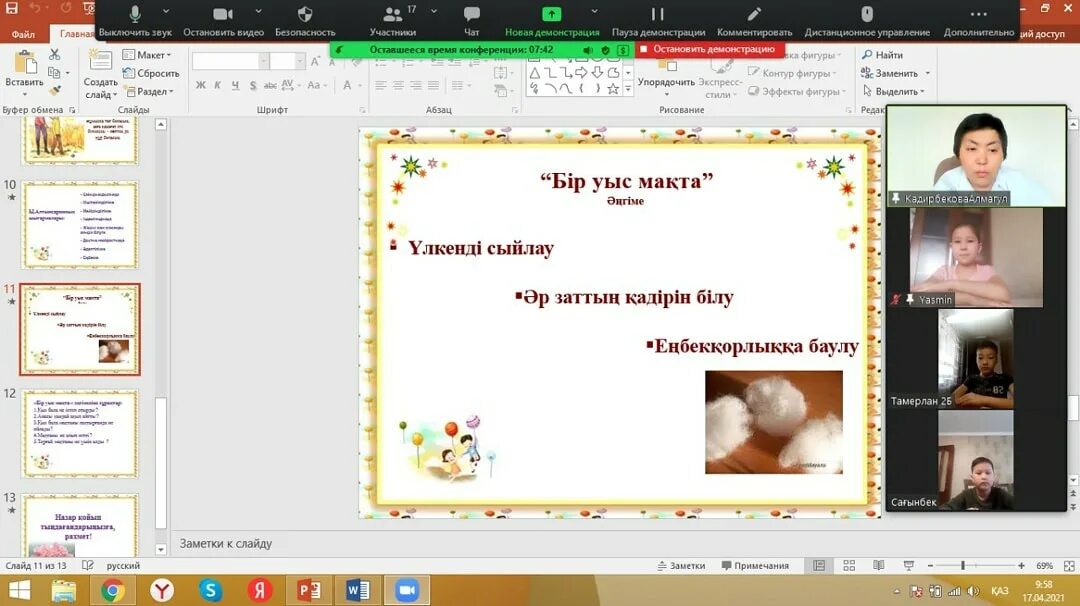Open video options arrow beside camera
The image size is (1080, 606).
point(258,11)
